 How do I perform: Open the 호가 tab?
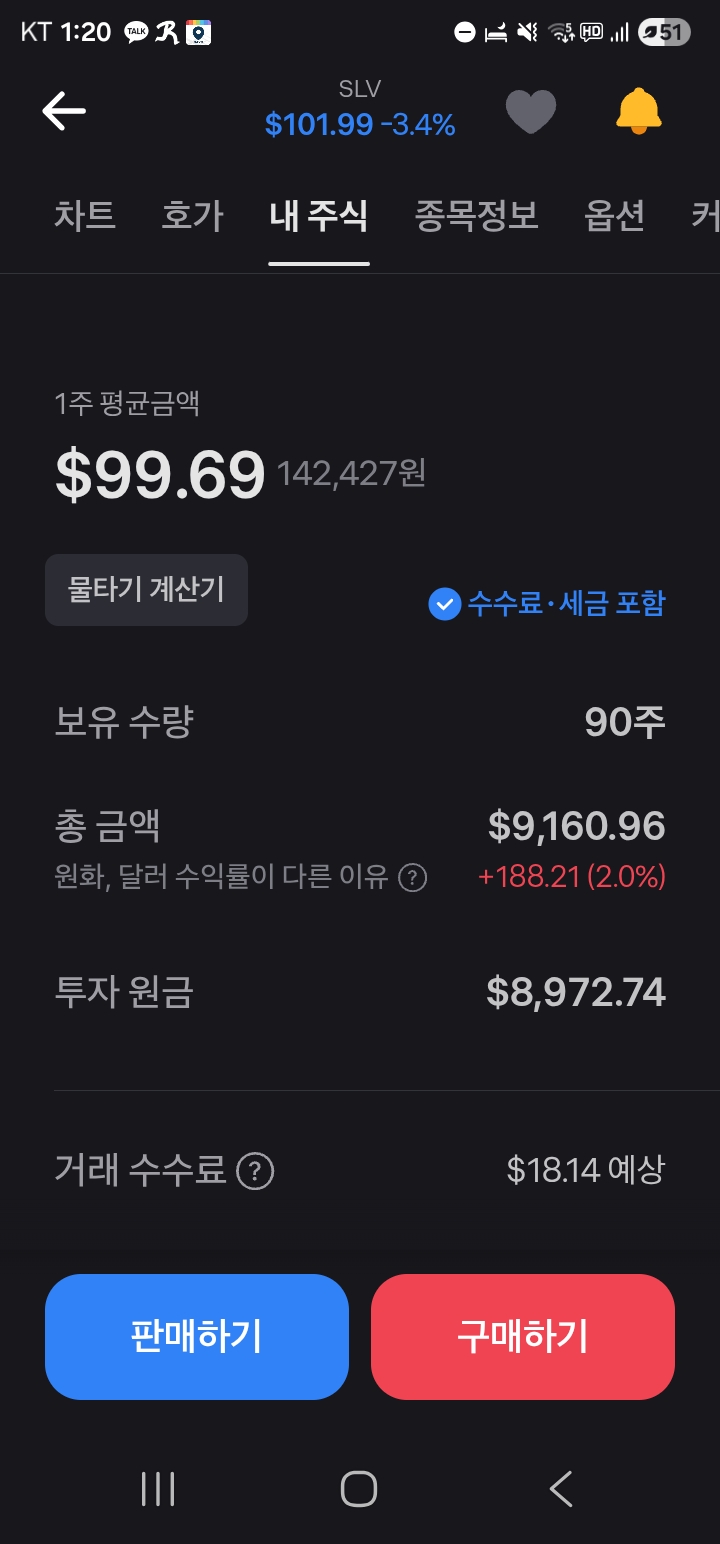[x=192, y=216]
